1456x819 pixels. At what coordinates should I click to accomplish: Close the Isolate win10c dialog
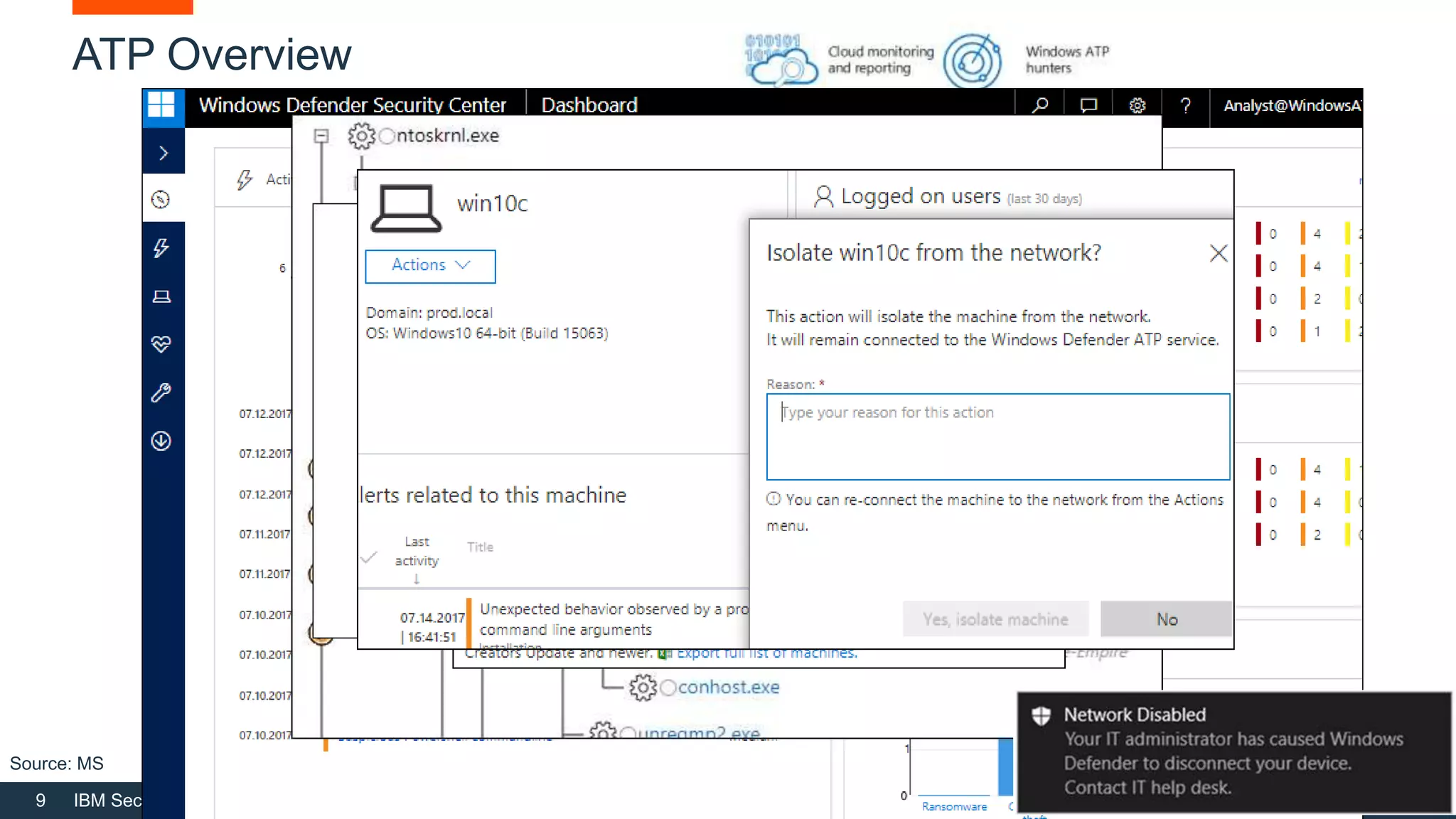pyautogui.click(x=1219, y=253)
